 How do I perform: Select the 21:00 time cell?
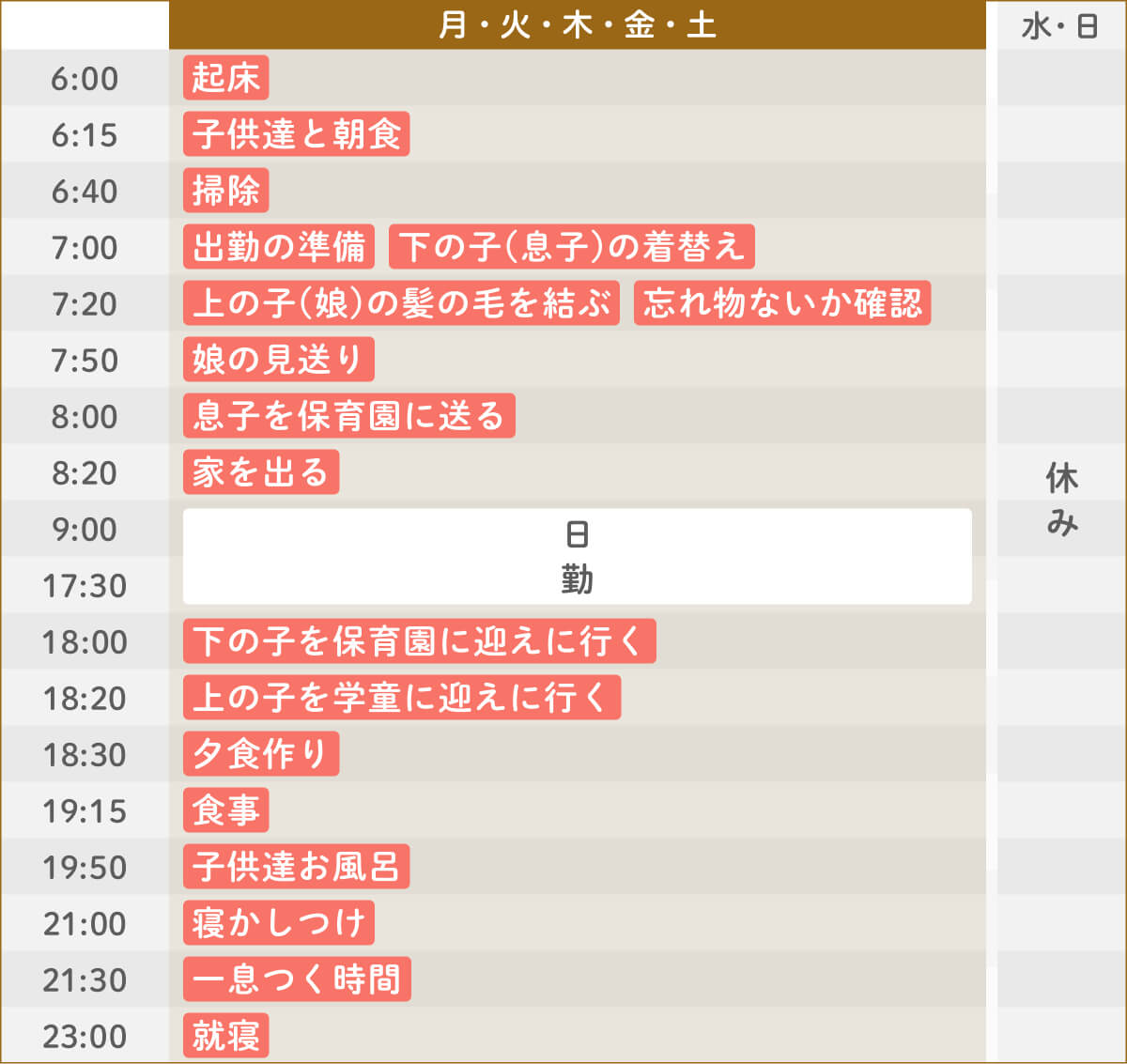coord(85,923)
